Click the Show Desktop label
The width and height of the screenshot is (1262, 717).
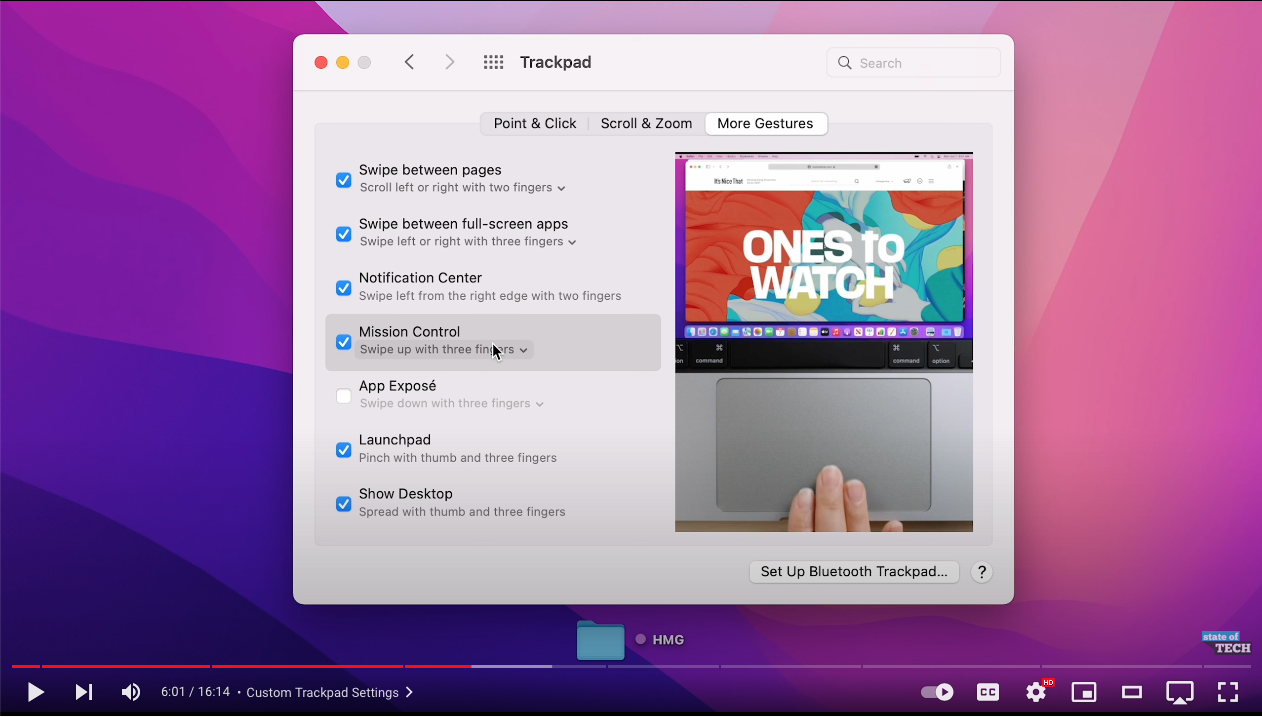[x=406, y=494]
